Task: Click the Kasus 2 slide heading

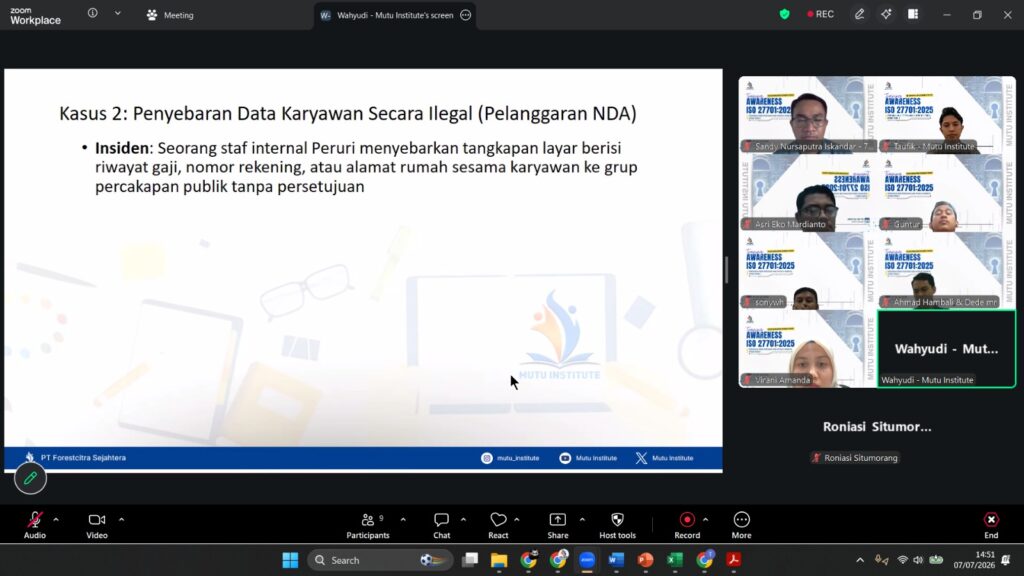Action: coord(347,114)
